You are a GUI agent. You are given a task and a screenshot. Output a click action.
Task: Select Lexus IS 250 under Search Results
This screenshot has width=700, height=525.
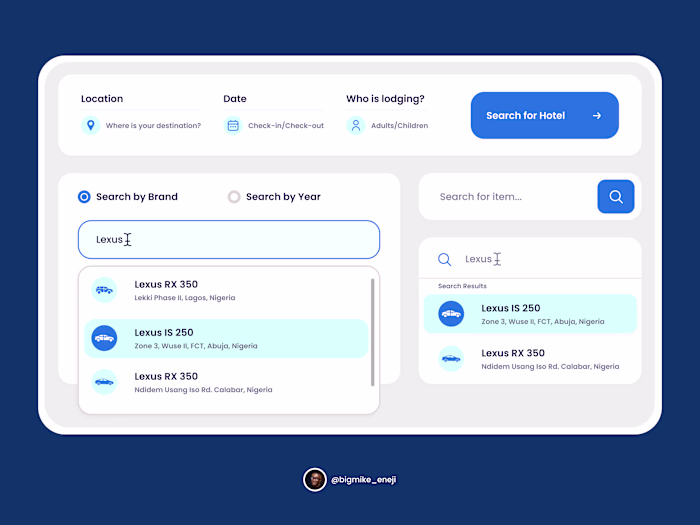click(x=530, y=314)
